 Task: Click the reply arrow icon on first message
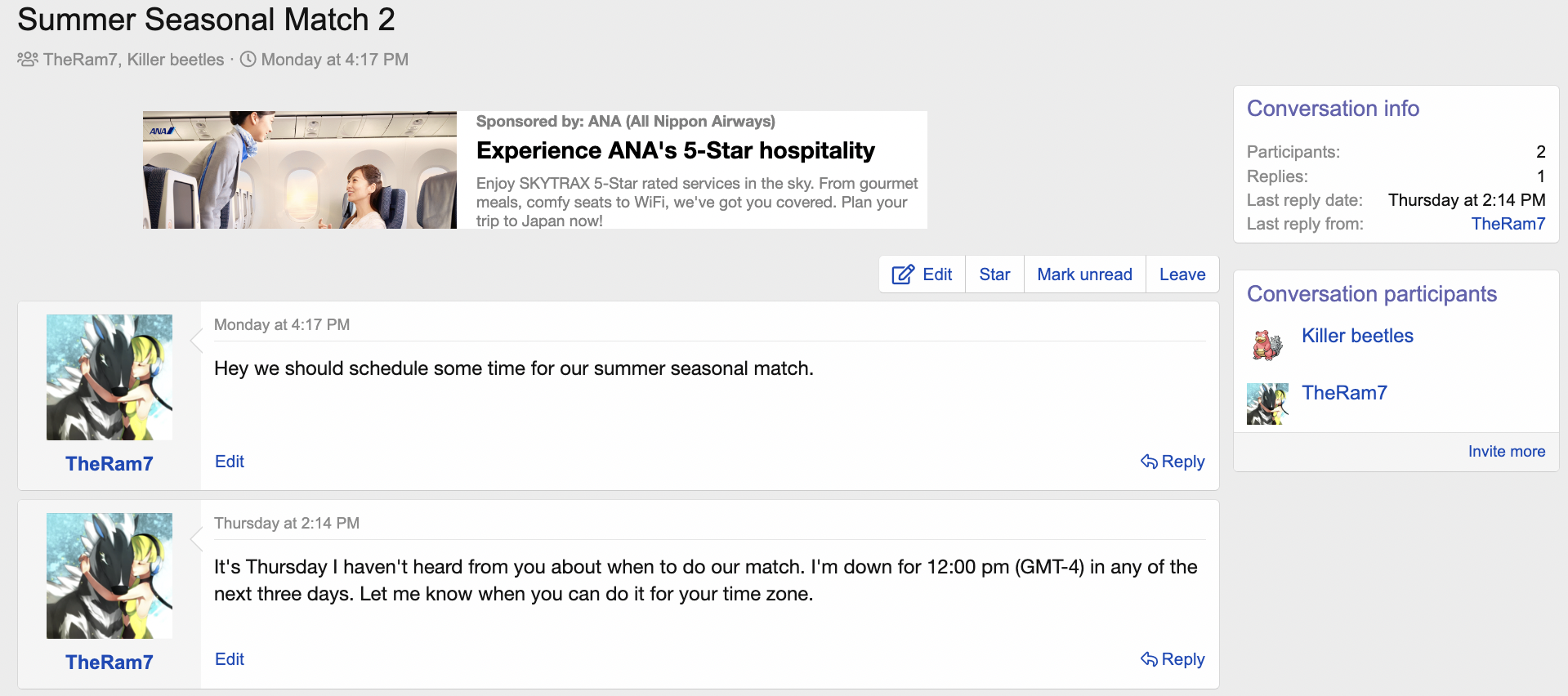click(x=1149, y=462)
